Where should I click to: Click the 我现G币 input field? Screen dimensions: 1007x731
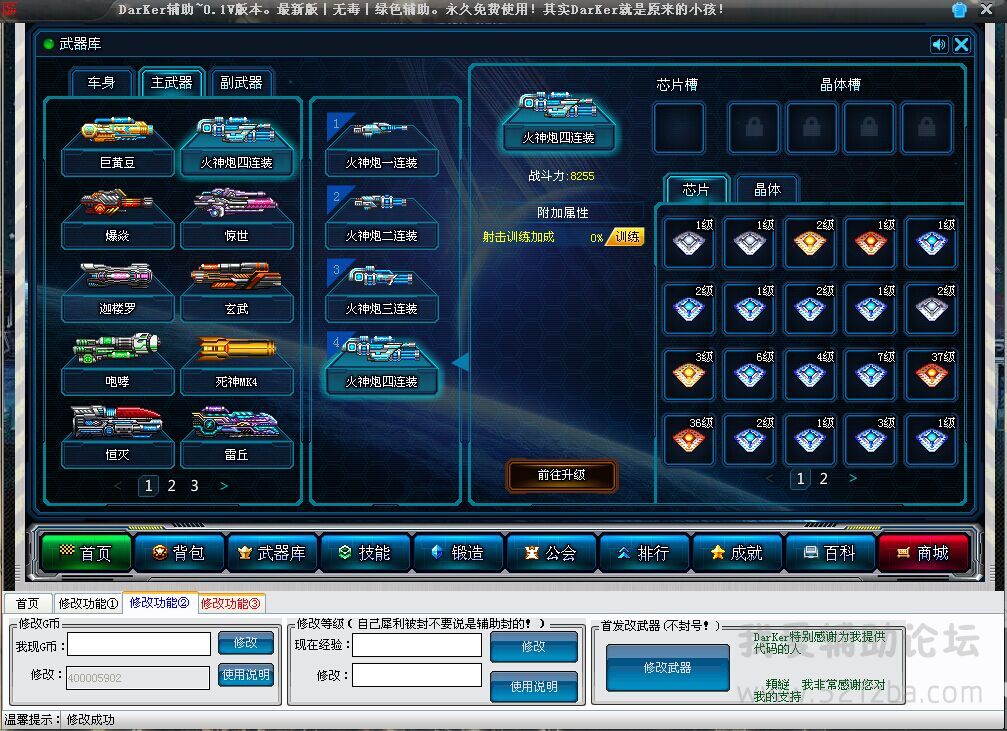(x=139, y=644)
